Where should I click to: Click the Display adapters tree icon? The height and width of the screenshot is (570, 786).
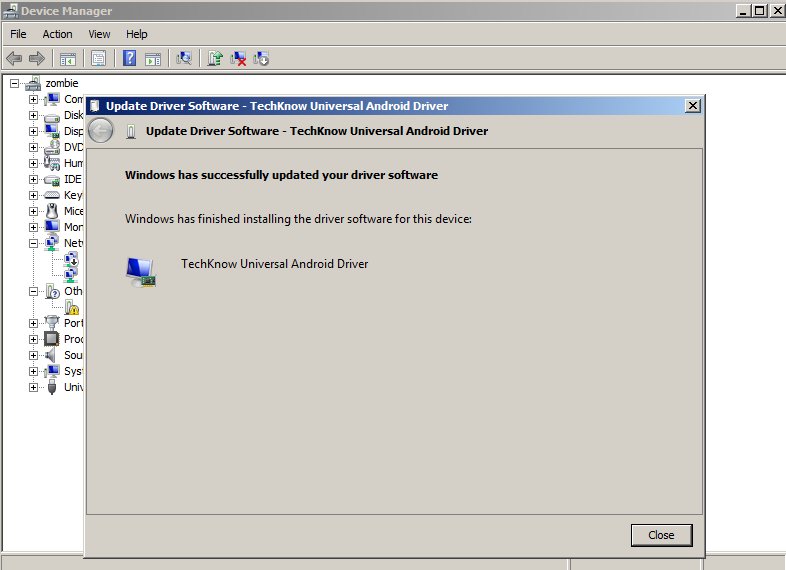coord(52,131)
